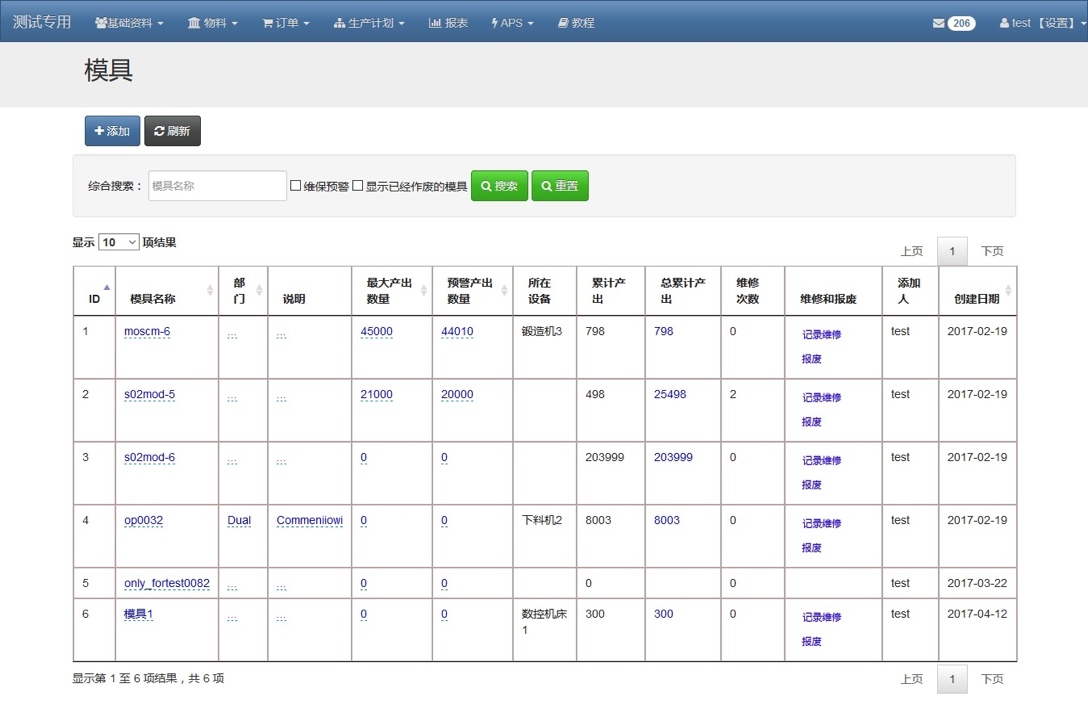This screenshot has width=1088, height=726.
Task: Click the green 搜索 button
Action: point(499,186)
